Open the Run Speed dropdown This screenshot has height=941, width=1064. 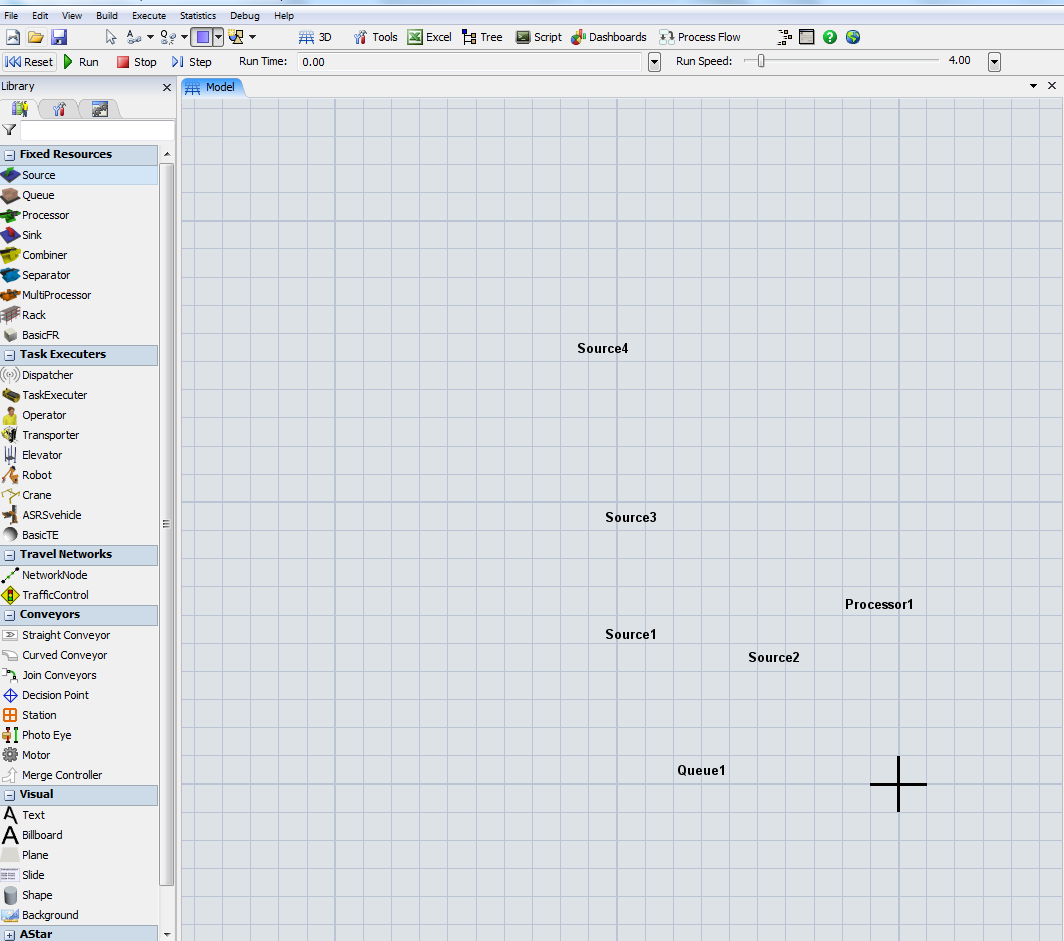pyautogui.click(x=994, y=62)
